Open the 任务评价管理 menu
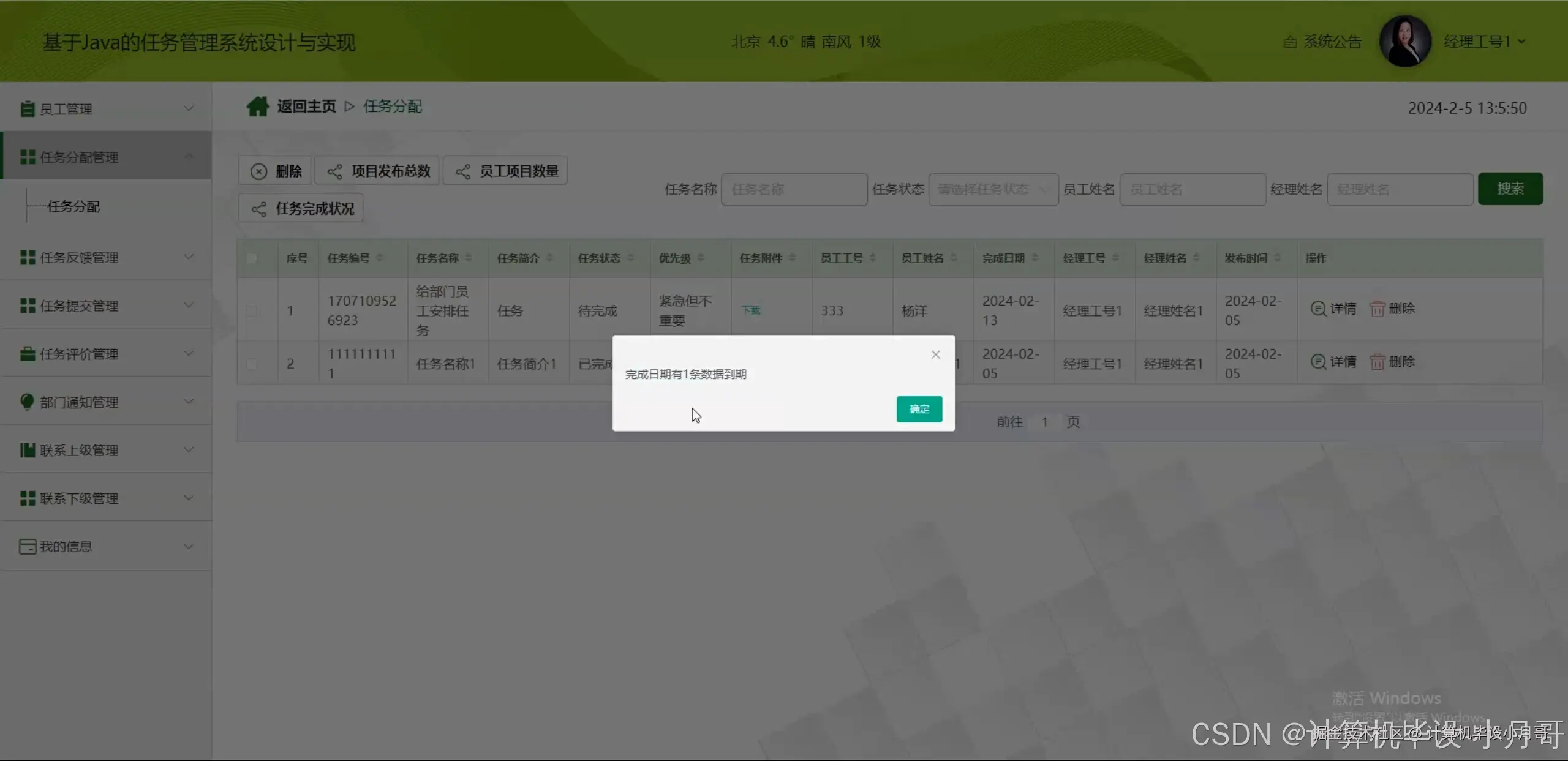Image resolution: width=1568 pixels, height=761 pixels. [x=78, y=353]
